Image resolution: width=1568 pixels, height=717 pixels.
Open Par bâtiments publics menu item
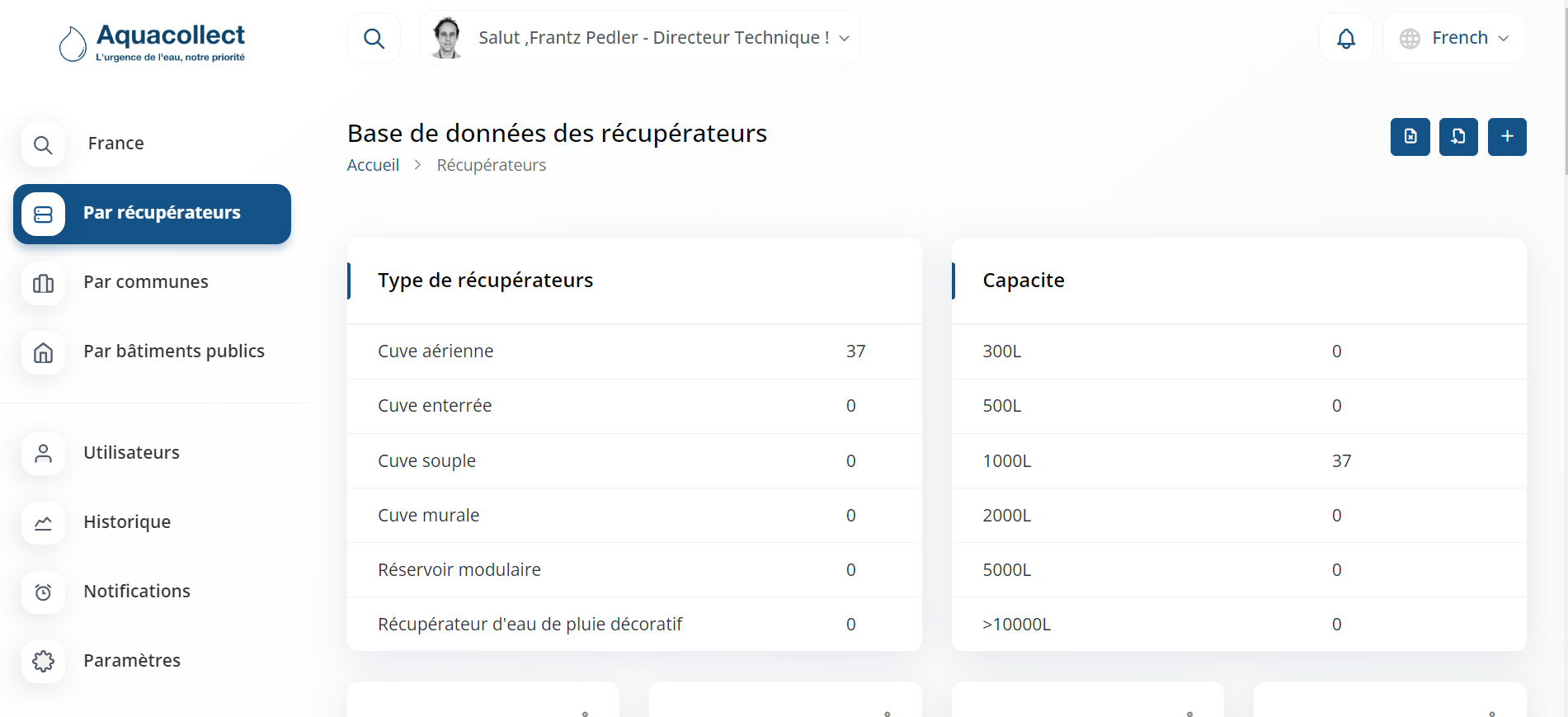(x=173, y=351)
